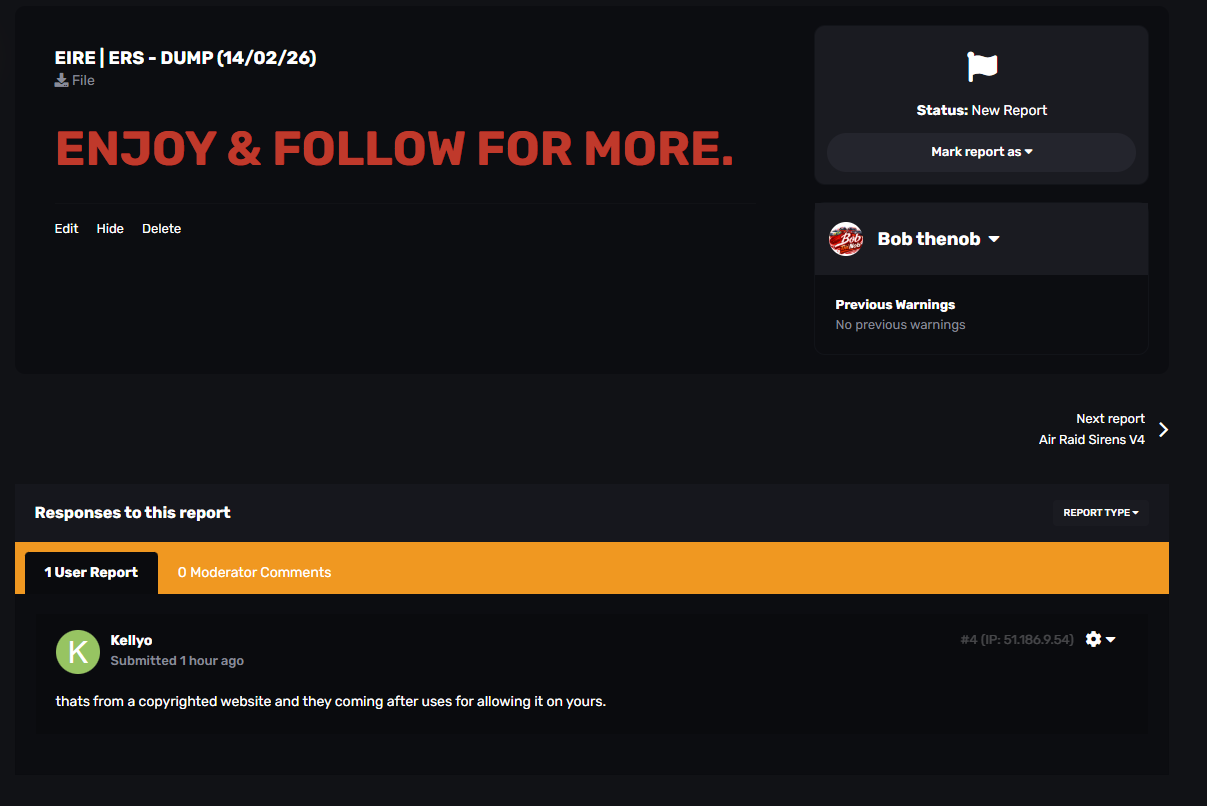Delete the reported content

(161, 229)
